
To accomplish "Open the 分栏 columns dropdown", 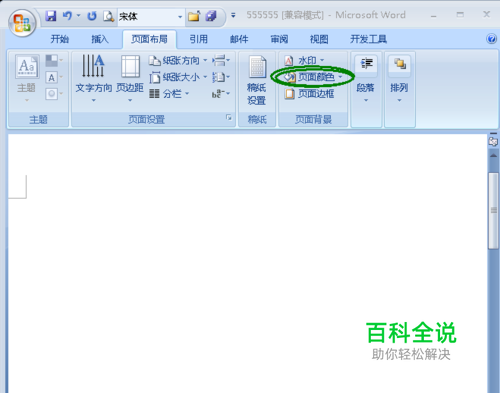I will pyautogui.click(x=169, y=94).
